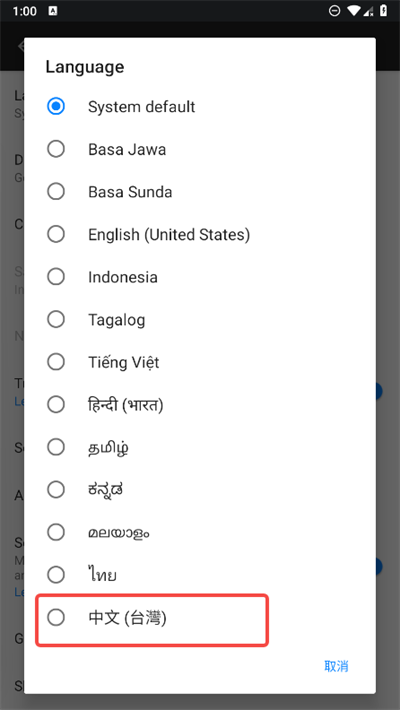Choose Tagalog radio button

tap(56, 320)
